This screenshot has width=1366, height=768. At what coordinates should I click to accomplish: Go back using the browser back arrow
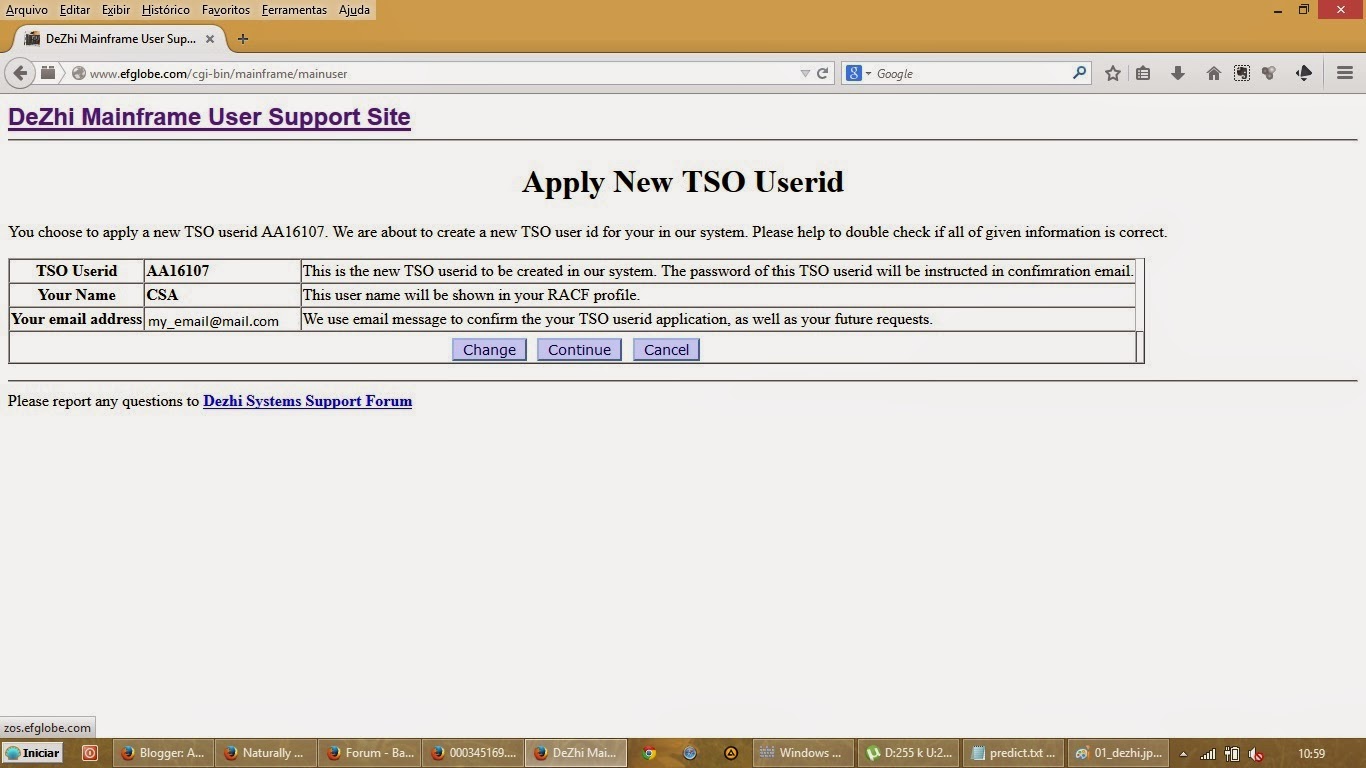click(x=20, y=73)
